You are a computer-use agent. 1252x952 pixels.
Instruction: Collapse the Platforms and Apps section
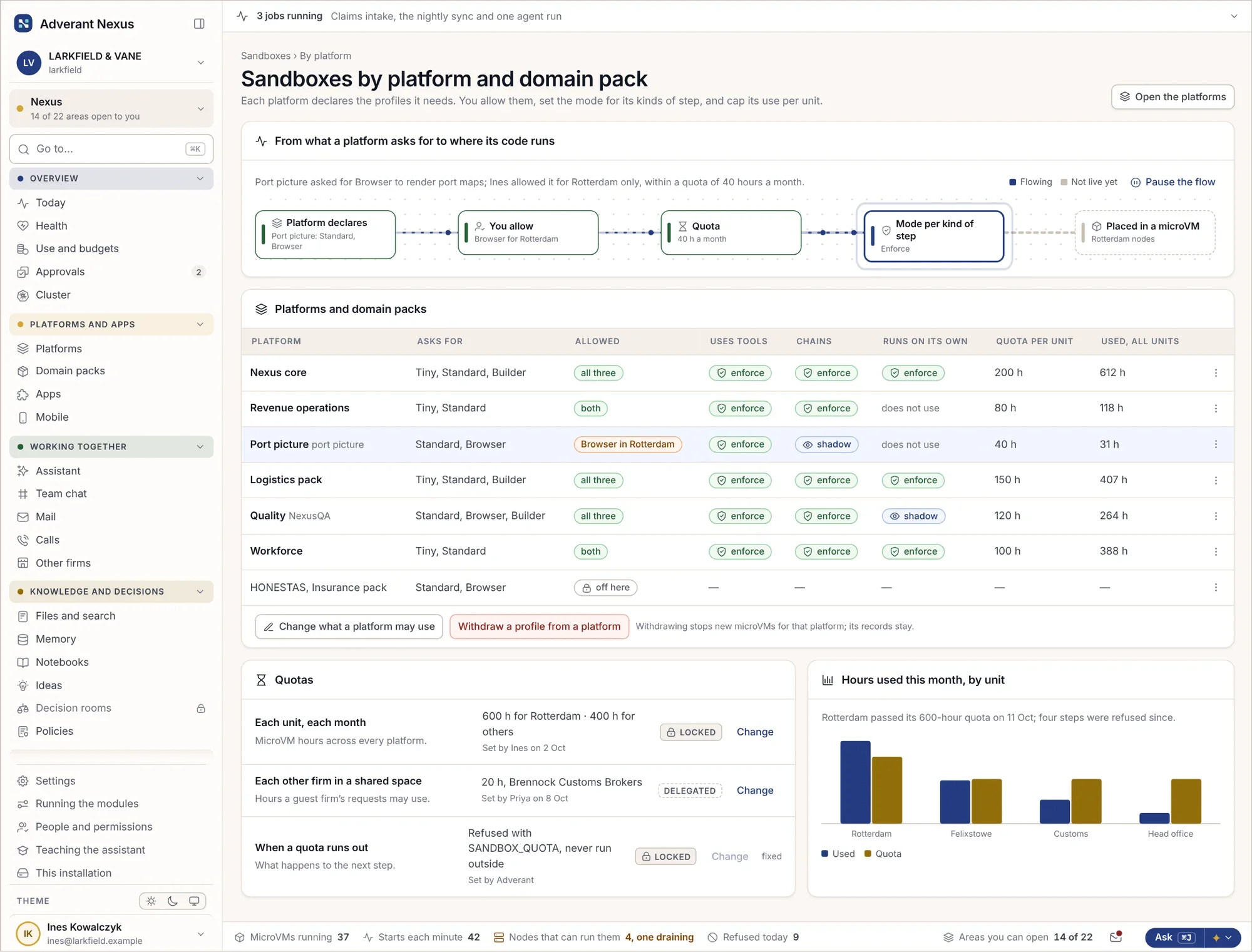point(111,324)
